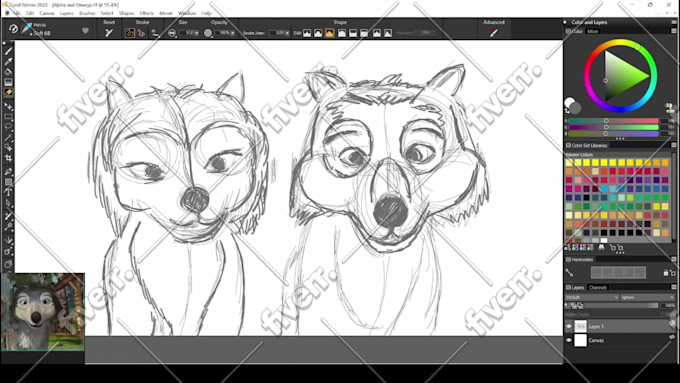The image size is (680, 383).
Task: Select the Paint Bucket tool
Action: (x=8, y=72)
